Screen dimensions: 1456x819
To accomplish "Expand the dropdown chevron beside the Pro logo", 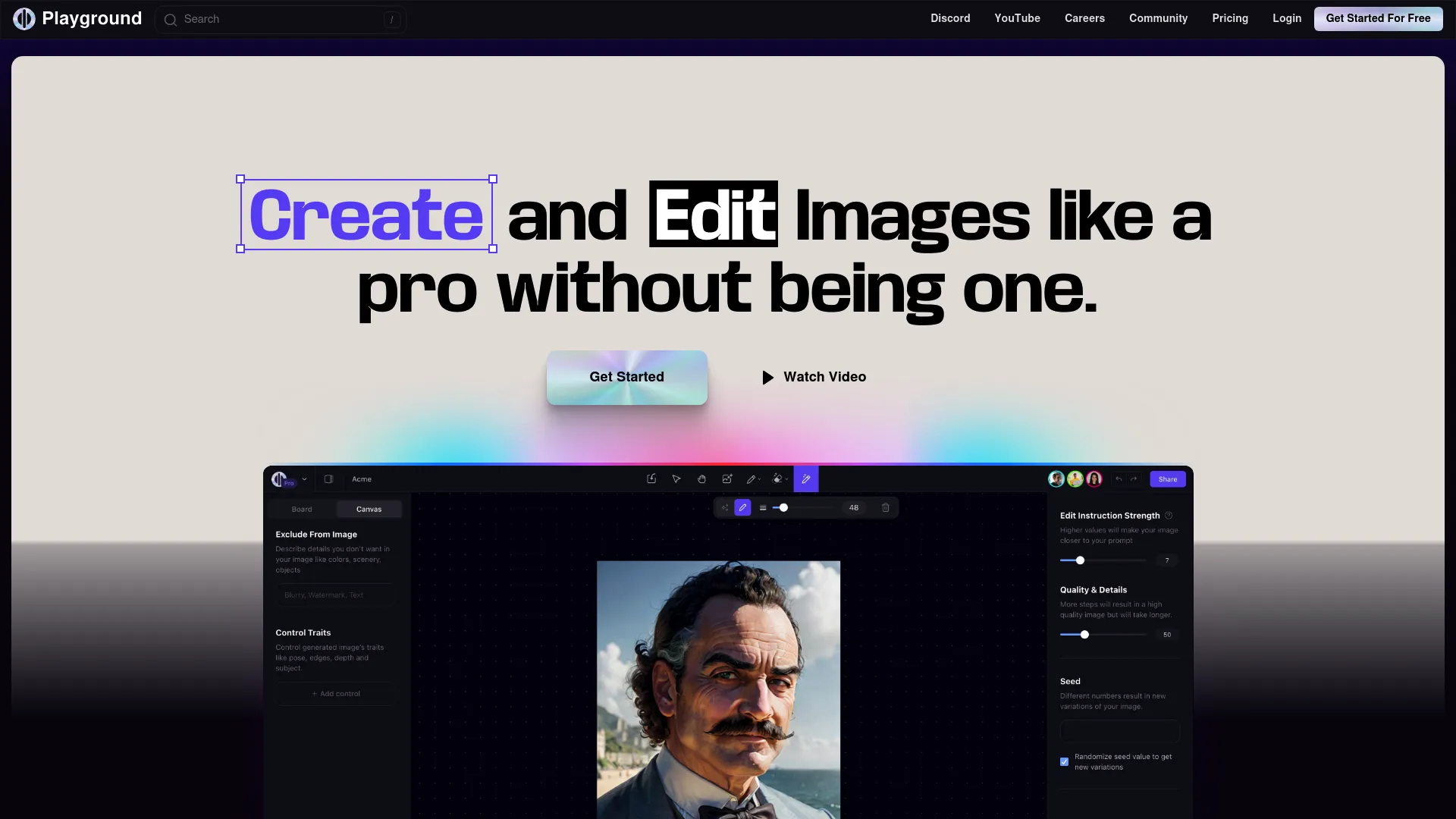I will point(304,479).
